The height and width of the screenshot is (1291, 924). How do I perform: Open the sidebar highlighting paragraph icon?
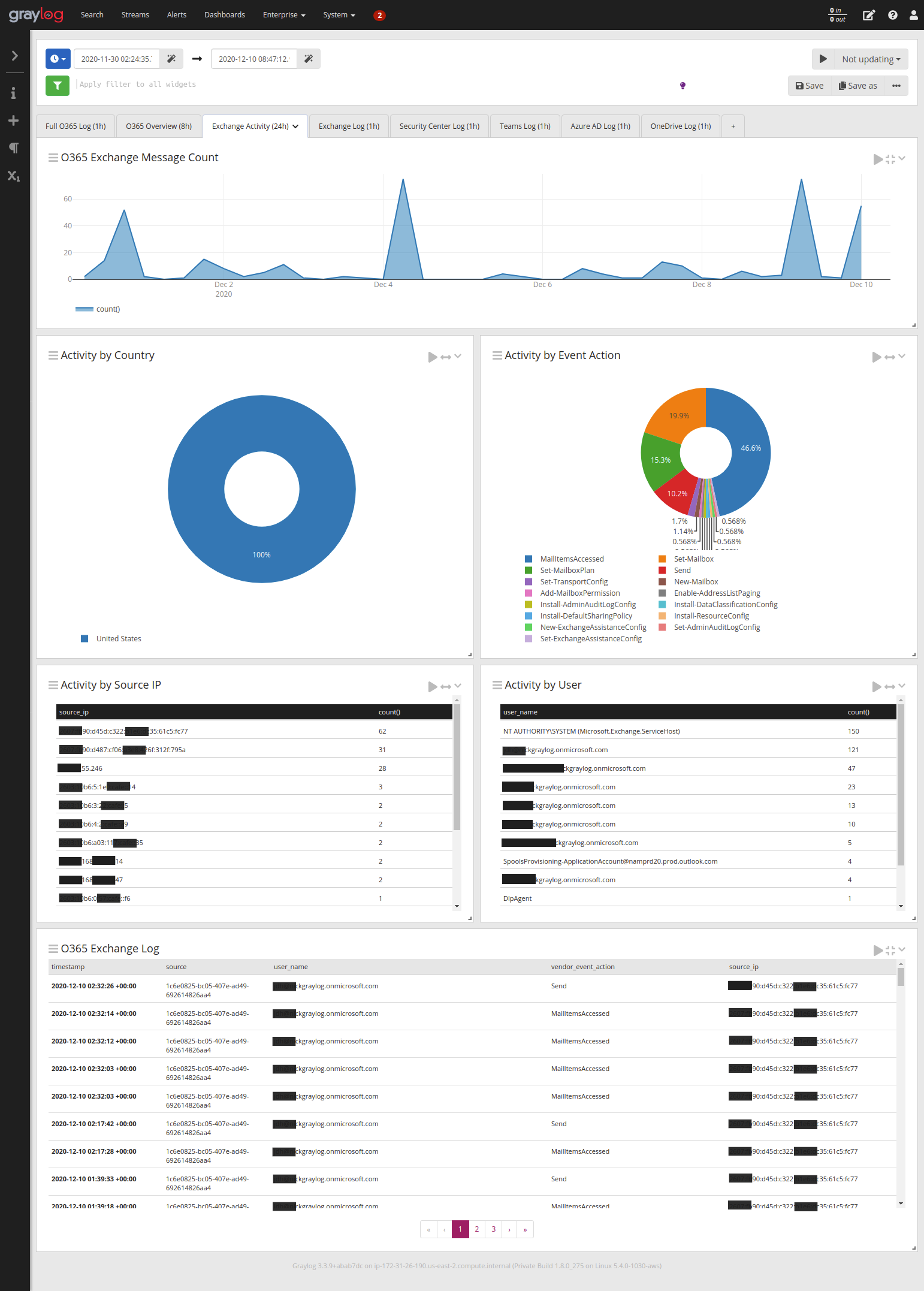click(14, 148)
